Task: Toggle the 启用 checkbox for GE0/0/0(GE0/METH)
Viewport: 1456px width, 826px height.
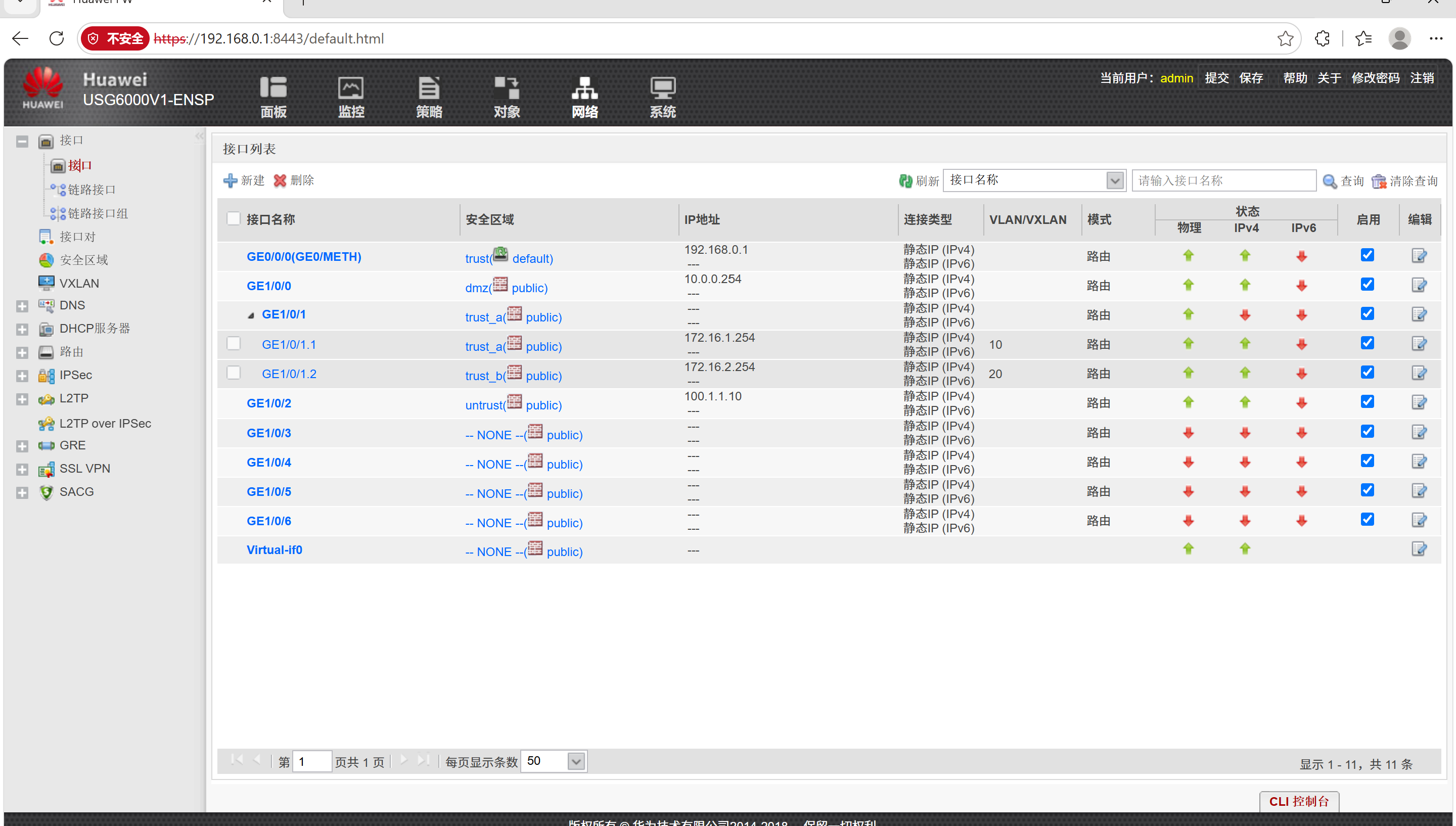Action: click(x=1368, y=255)
